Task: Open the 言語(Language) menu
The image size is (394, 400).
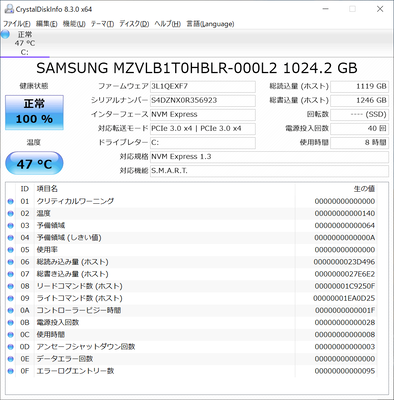Action: pos(210,24)
